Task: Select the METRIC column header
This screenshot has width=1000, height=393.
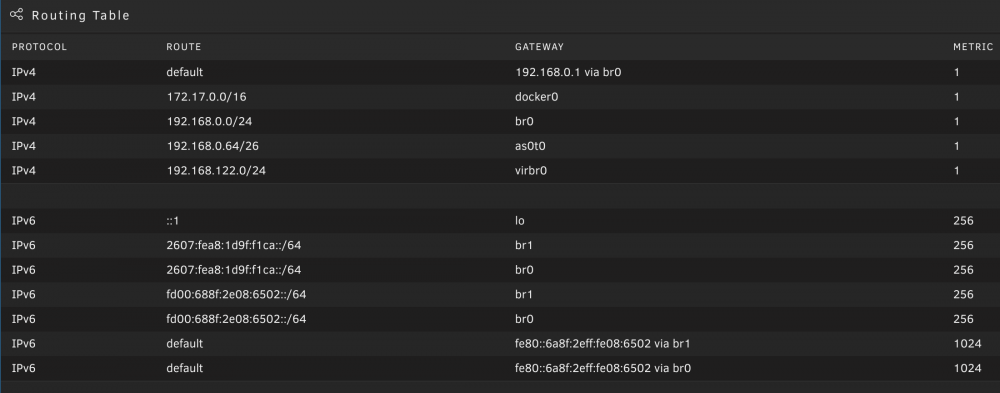Action: click(973, 47)
